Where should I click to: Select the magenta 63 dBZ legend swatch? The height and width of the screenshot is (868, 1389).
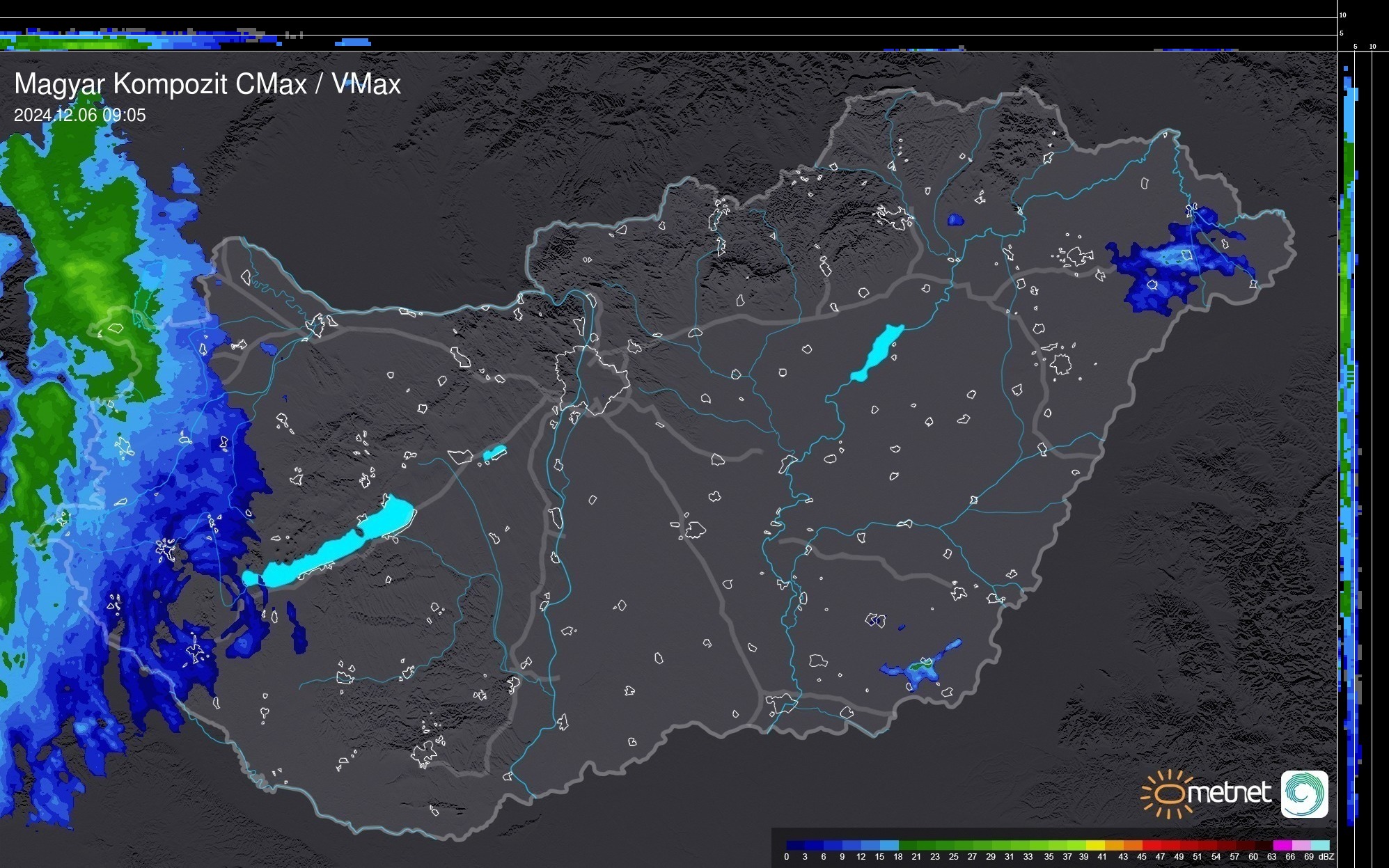click(x=1282, y=845)
